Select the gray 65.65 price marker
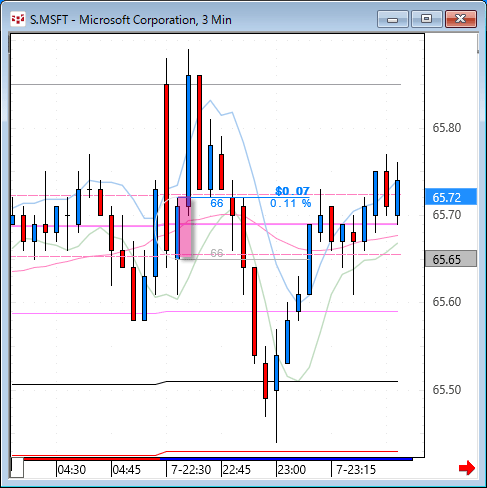Viewport: 487px width, 488px height. (x=451, y=259)
